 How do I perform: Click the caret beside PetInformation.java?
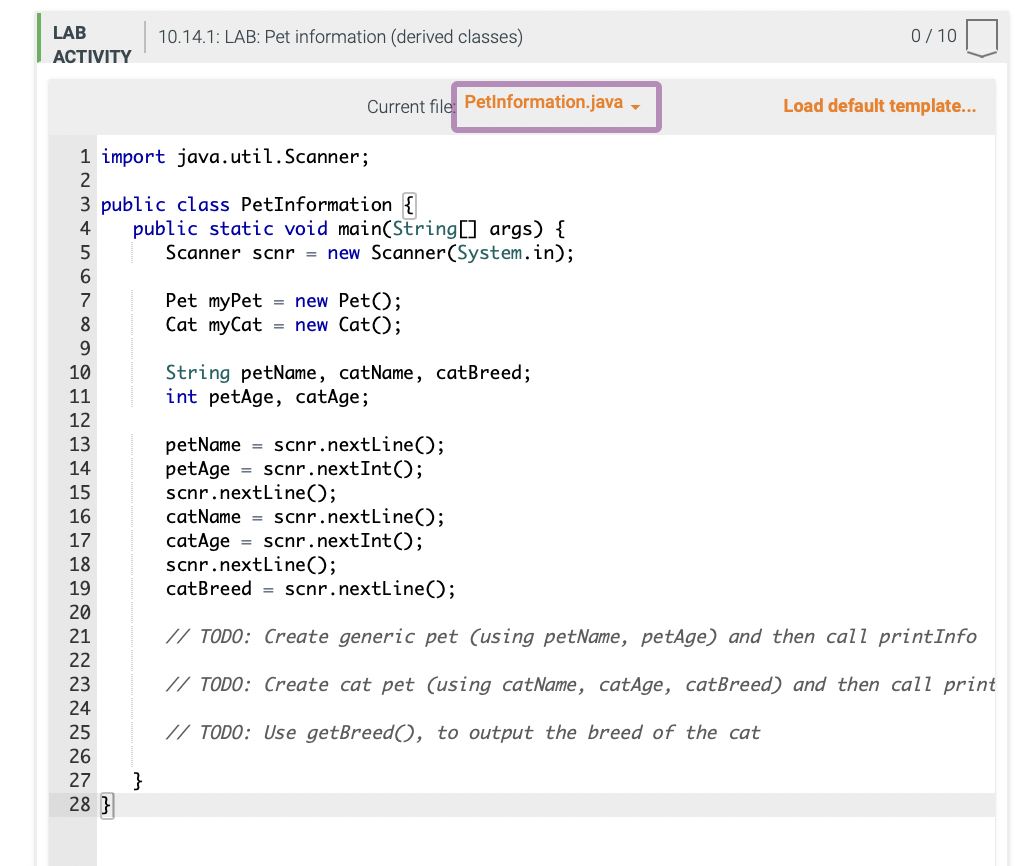(x=637, y=107)
